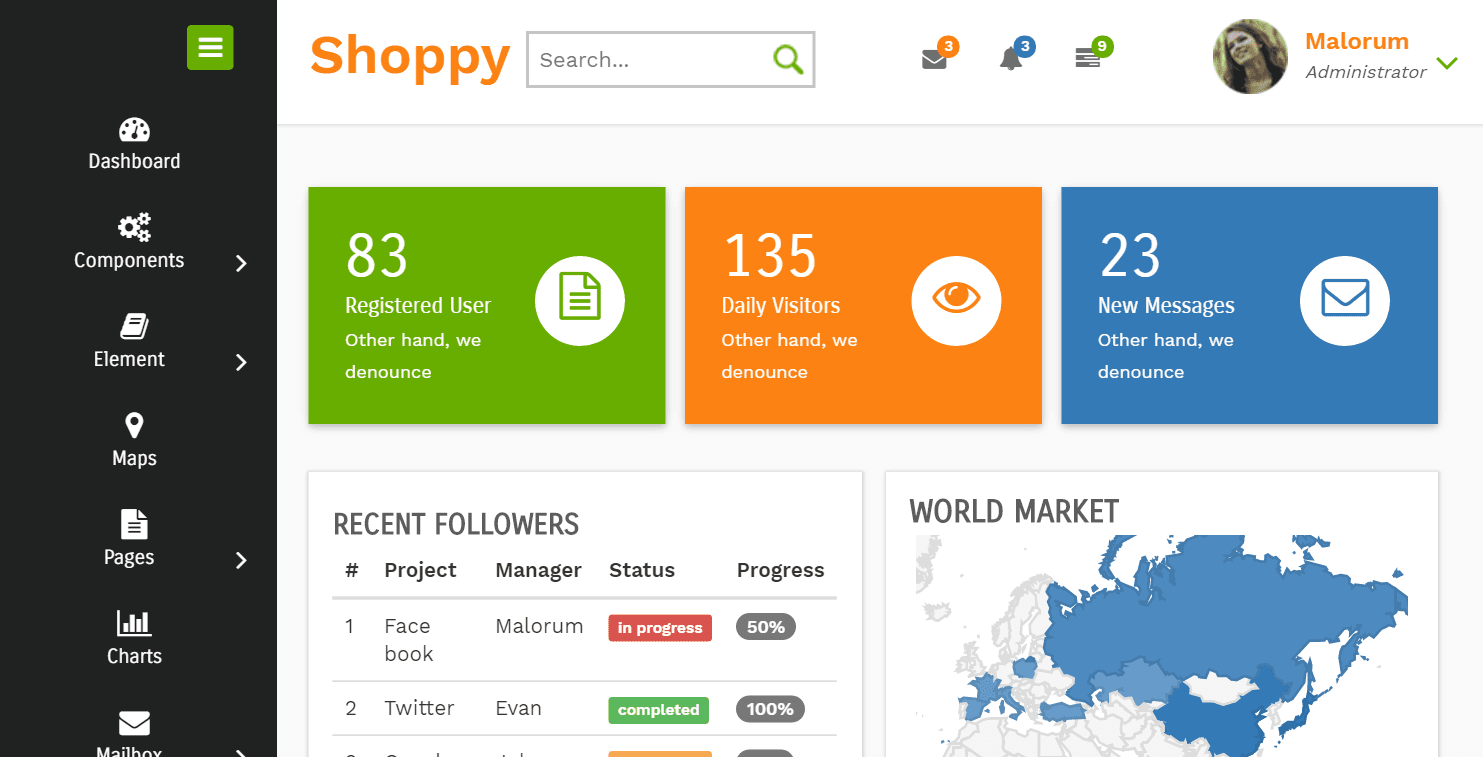Check messages via the envelope icon with badge 3

point(934,59)
